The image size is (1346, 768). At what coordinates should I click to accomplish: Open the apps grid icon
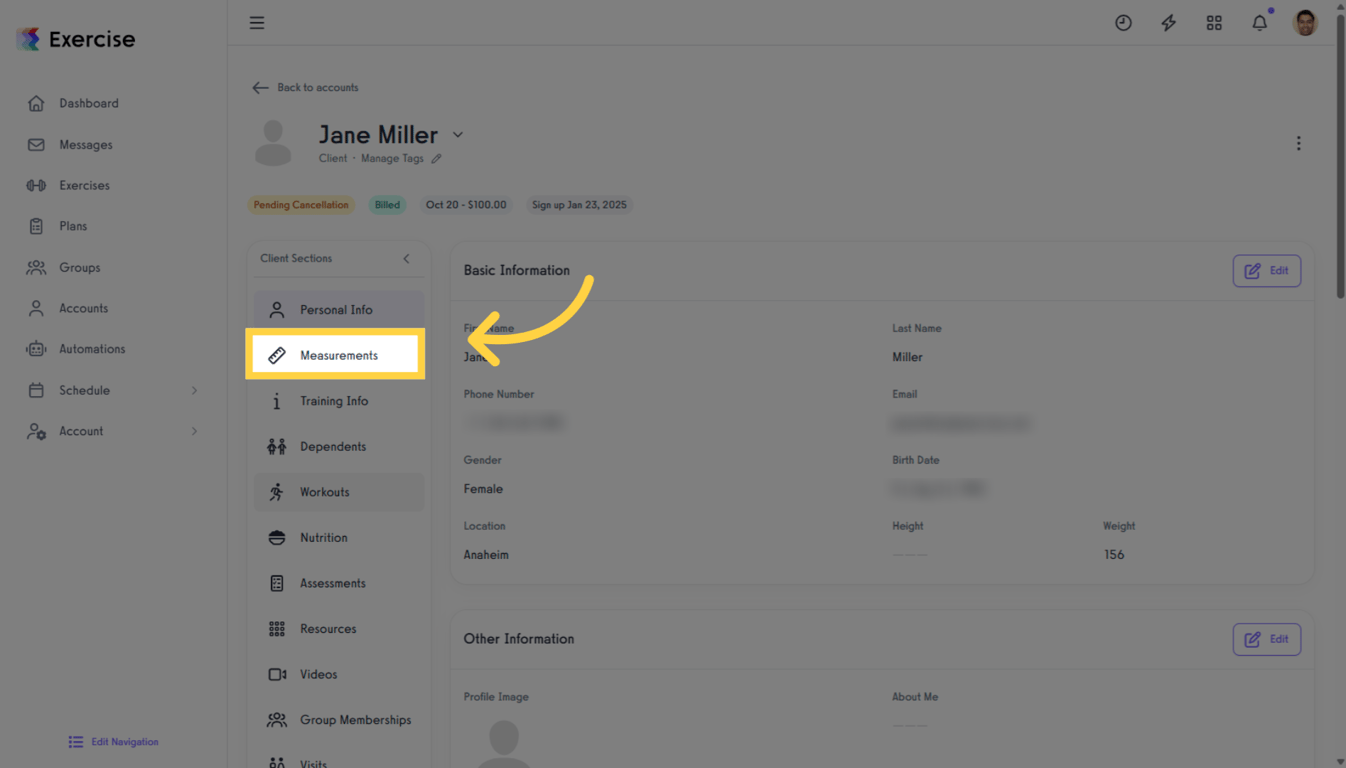point(1214,22)
